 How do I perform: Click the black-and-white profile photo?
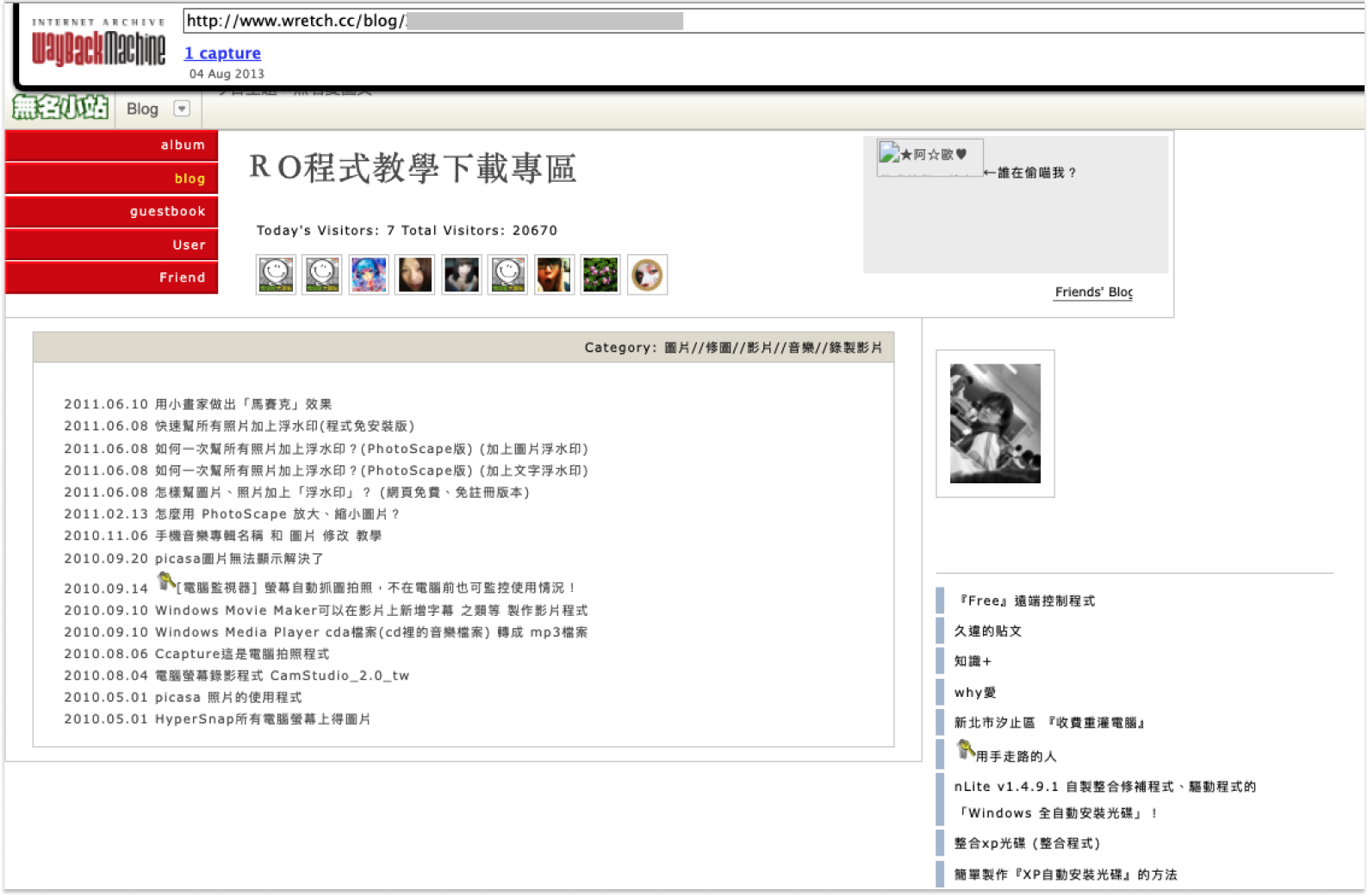point(995,423)
